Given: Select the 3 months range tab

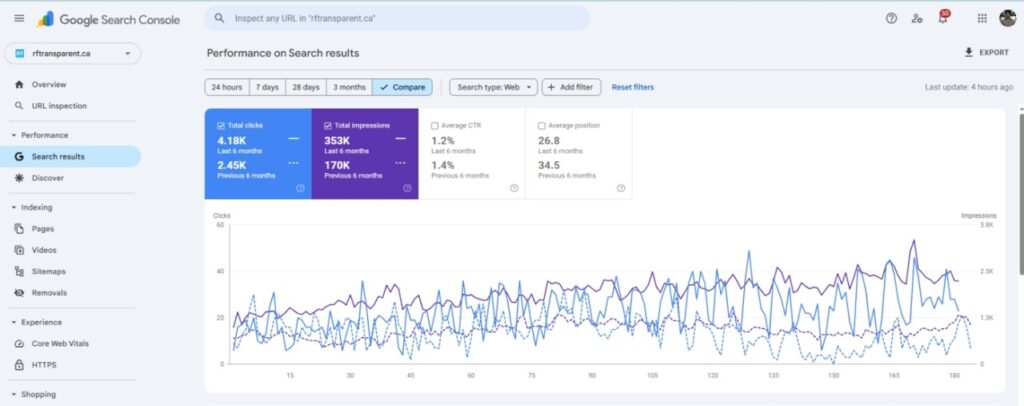Looking at the screenshot, I should 349,87.
